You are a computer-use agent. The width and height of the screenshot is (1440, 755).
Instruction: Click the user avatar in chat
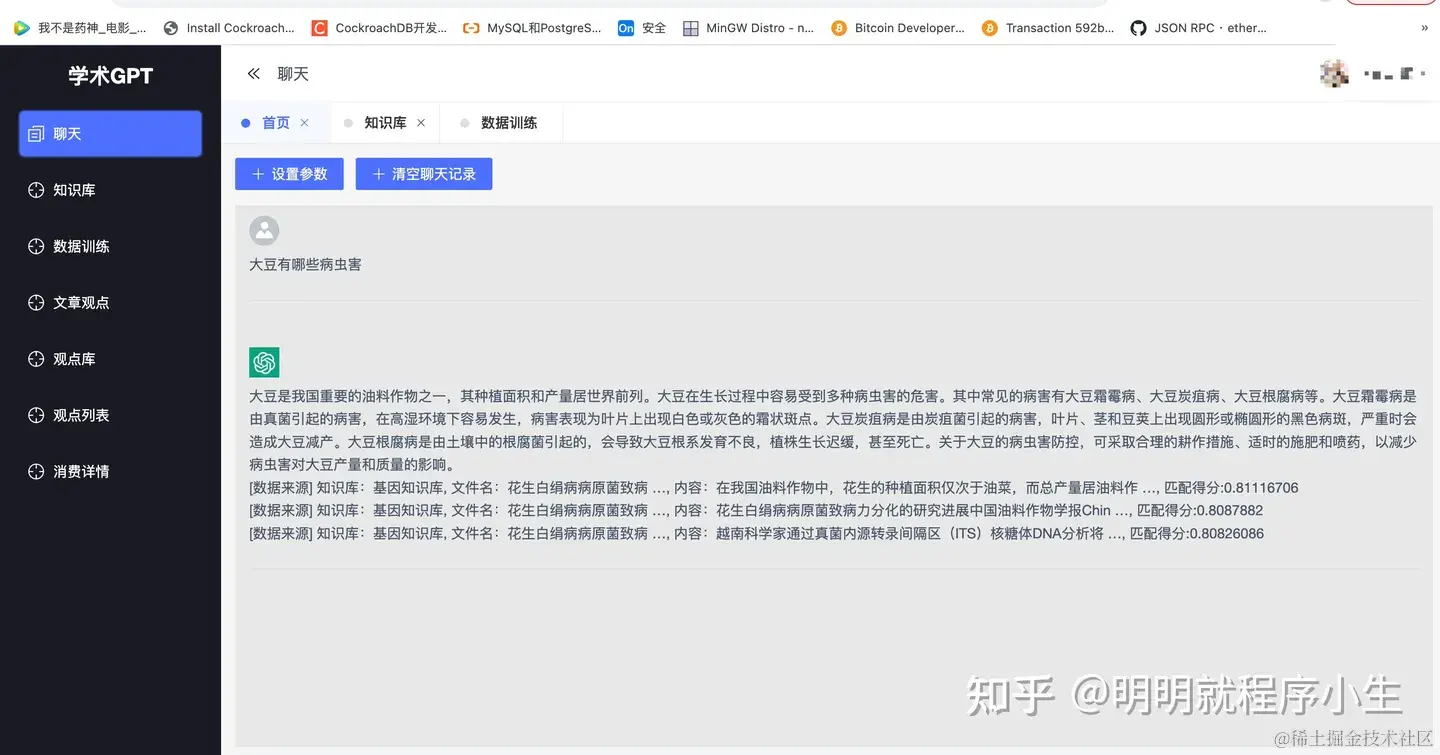click(264, 231)
